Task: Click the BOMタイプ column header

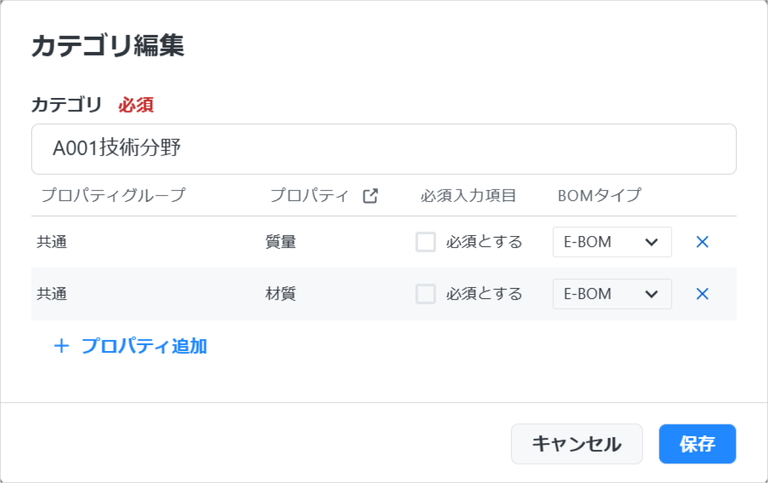Action: coord(599,195)
